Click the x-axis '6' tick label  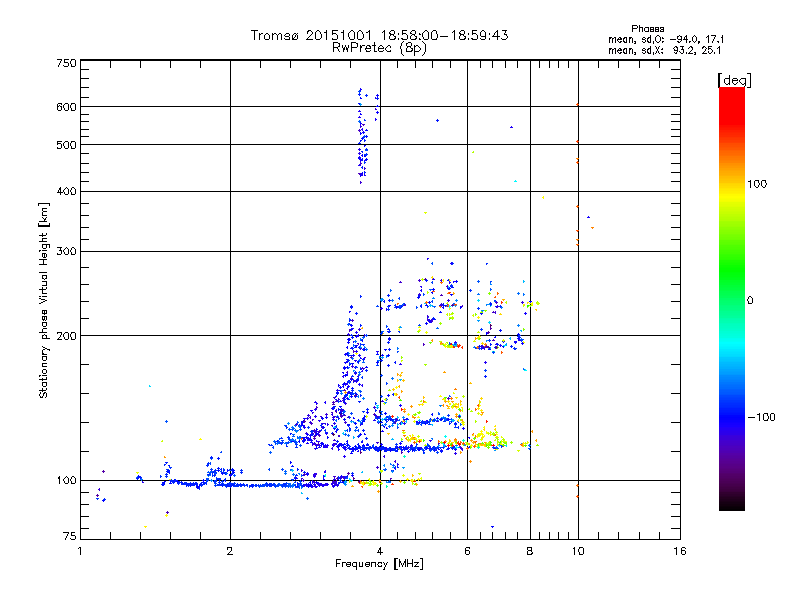(467, 551)
